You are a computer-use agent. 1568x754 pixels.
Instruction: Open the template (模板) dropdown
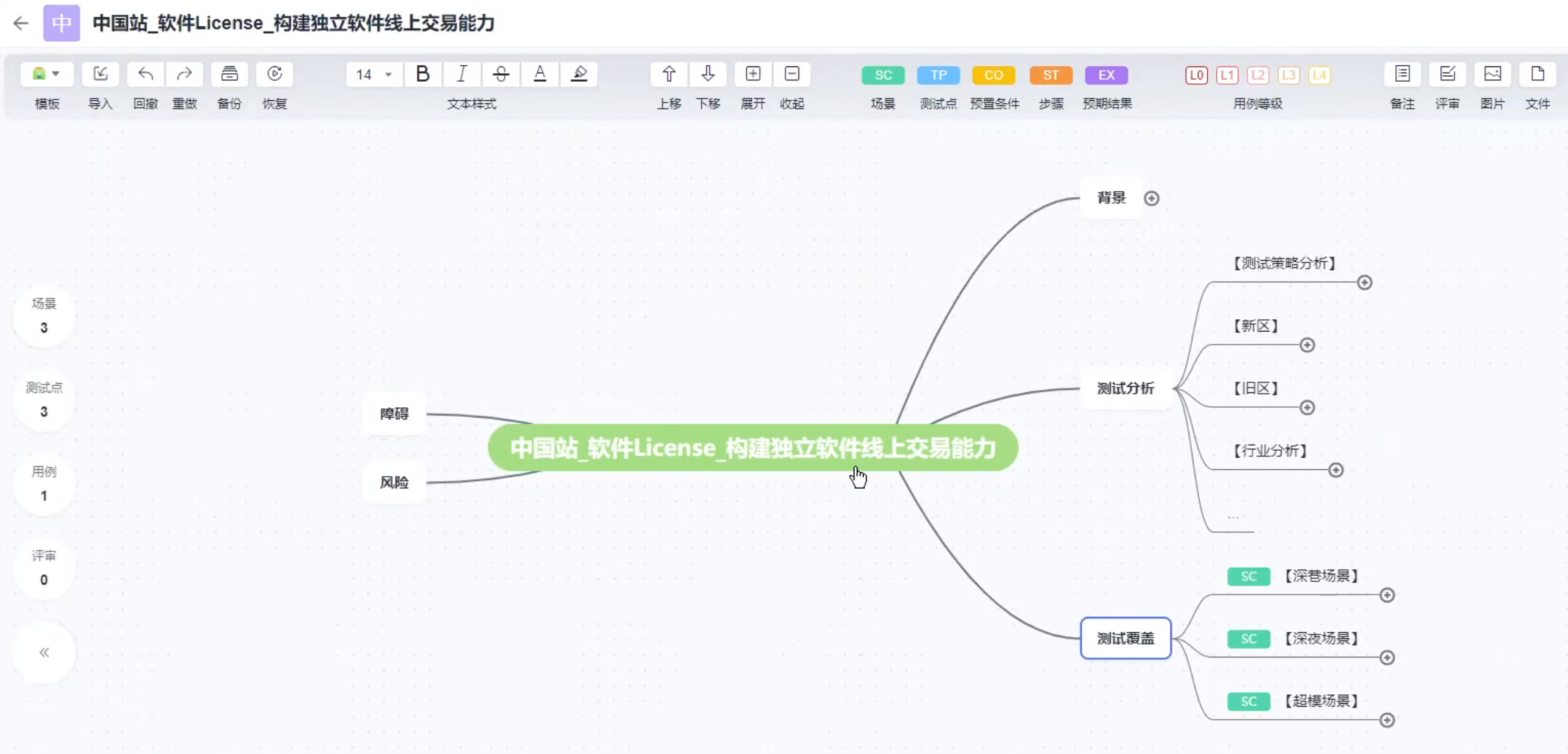[x=47, y=74]
